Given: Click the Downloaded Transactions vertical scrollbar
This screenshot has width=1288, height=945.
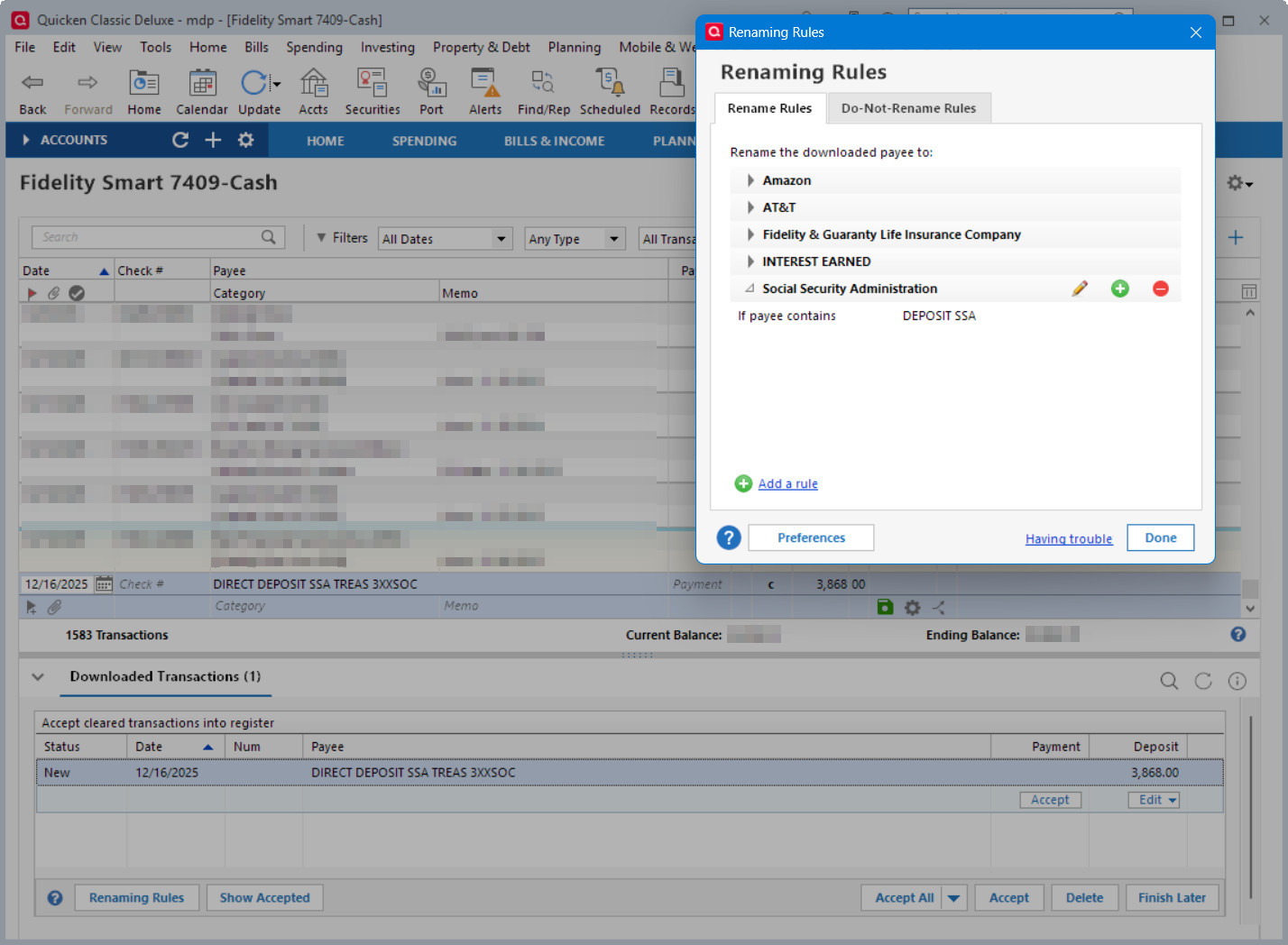Looking at the screenshot, I should coord(1250,807).
